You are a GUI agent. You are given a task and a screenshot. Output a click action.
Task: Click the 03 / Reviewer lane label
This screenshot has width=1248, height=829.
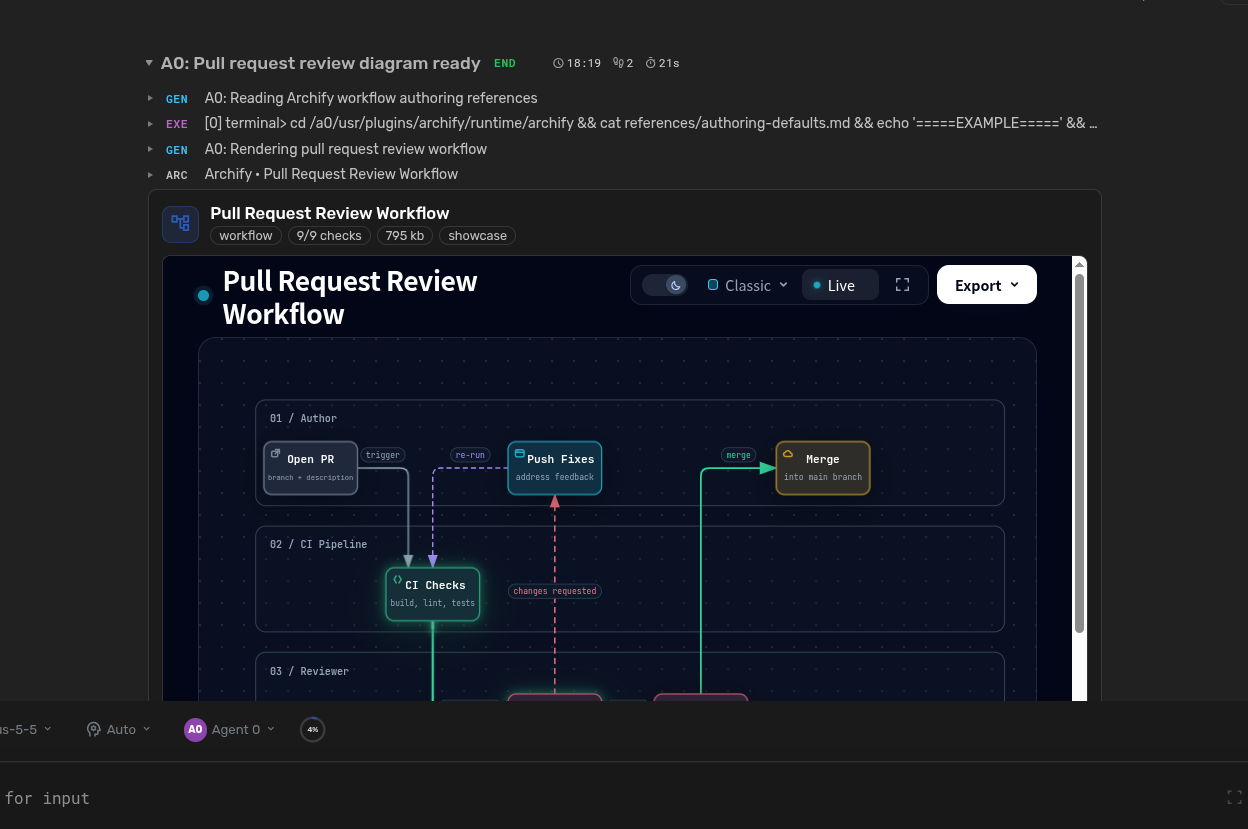pyautogui.click(x=309, y=671)
